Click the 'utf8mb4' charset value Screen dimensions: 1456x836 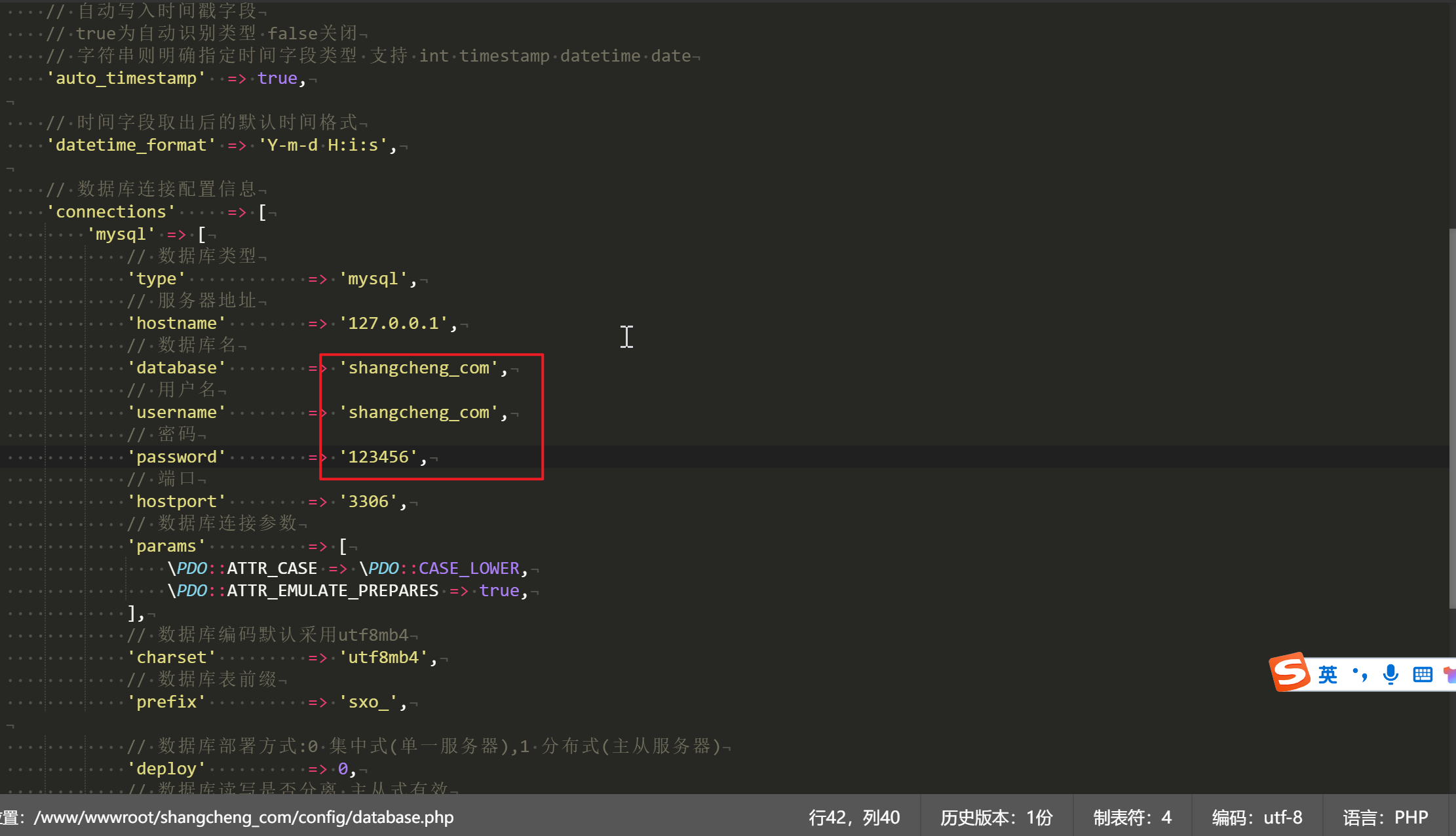click(x=384, y=657)
